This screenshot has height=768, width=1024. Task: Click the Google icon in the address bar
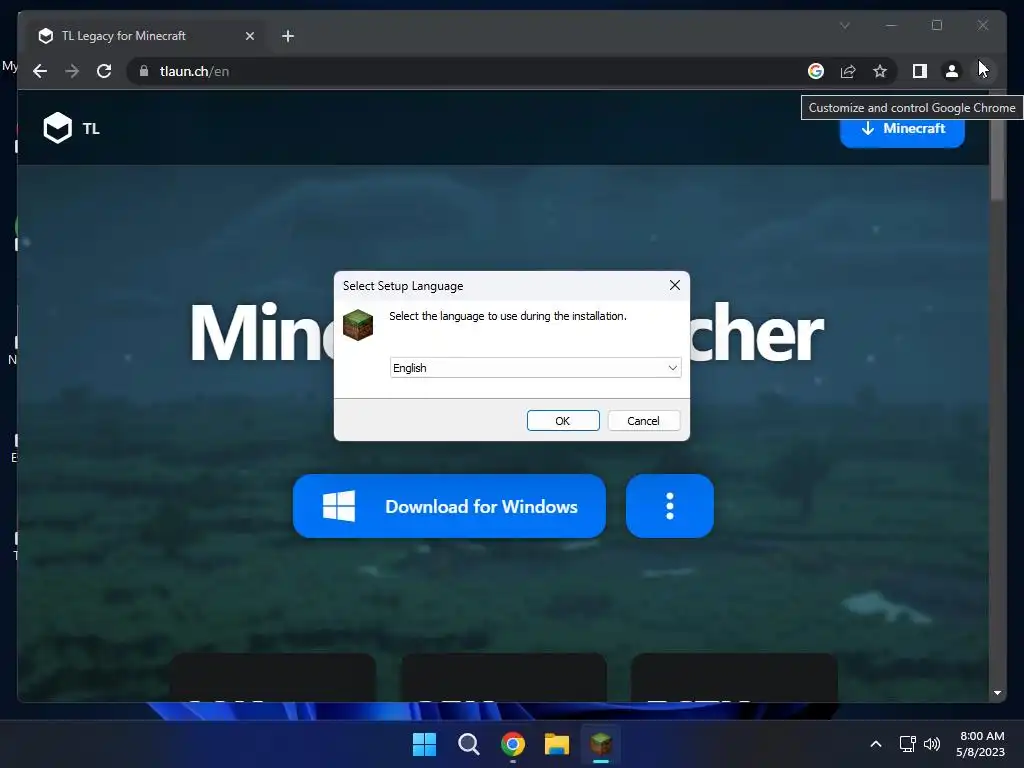(816, 71)
